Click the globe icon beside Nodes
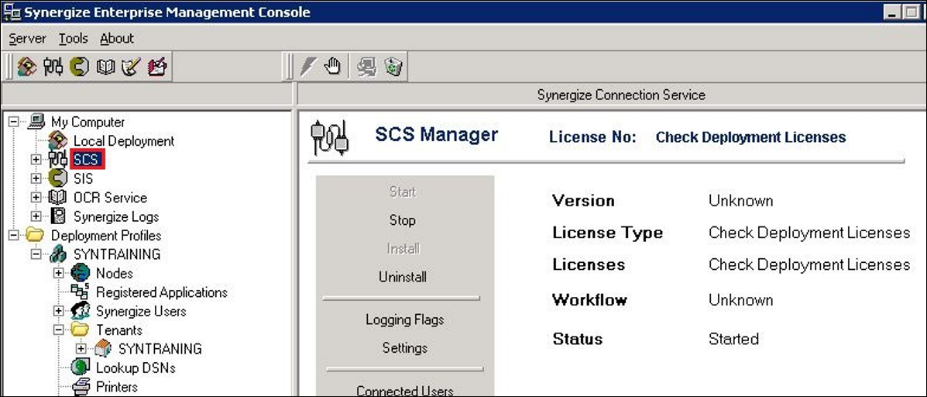 coord(80,273)
